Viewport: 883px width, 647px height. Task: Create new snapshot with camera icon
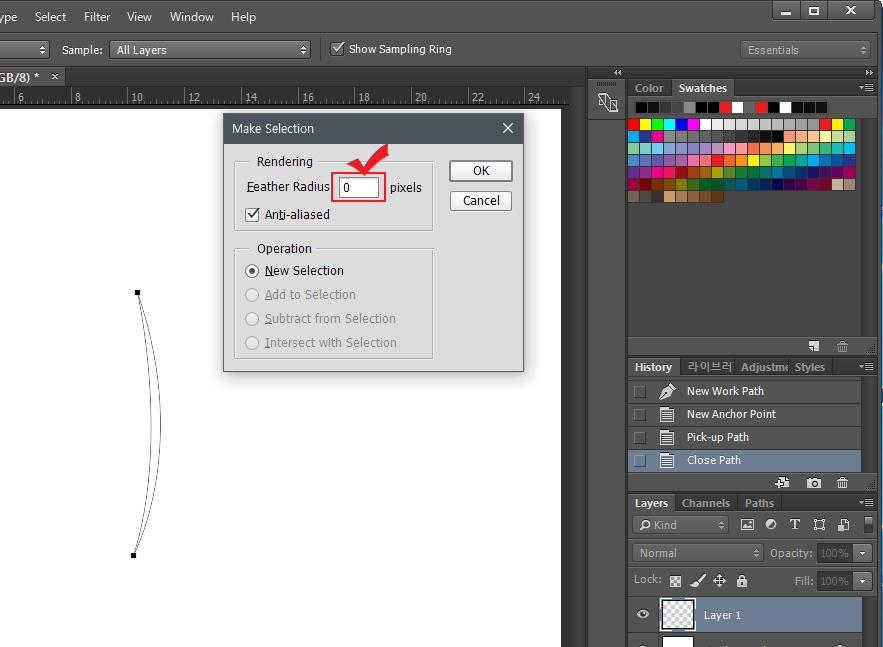(x=813, y=483)
